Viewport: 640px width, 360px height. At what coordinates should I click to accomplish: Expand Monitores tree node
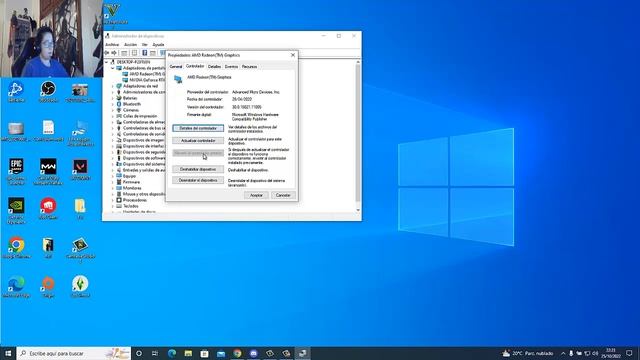(113, 188)
